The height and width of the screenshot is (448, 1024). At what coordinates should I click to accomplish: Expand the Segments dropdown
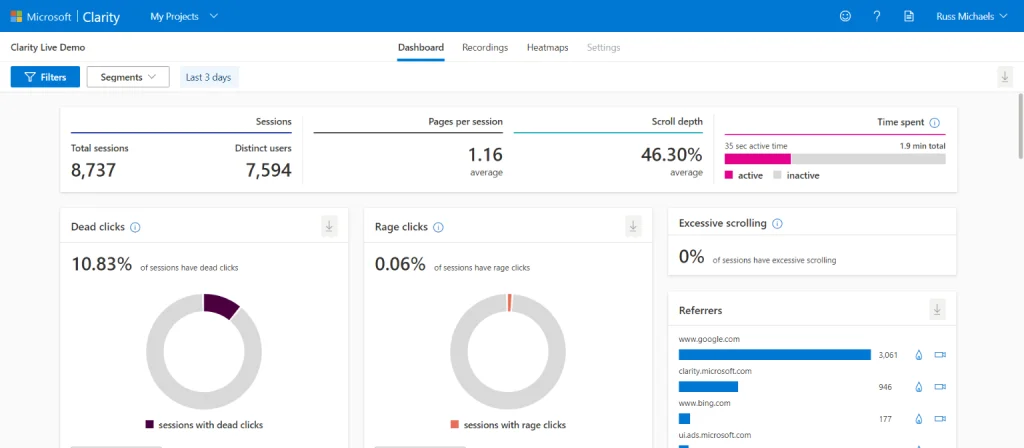click(x=128, y=77)
